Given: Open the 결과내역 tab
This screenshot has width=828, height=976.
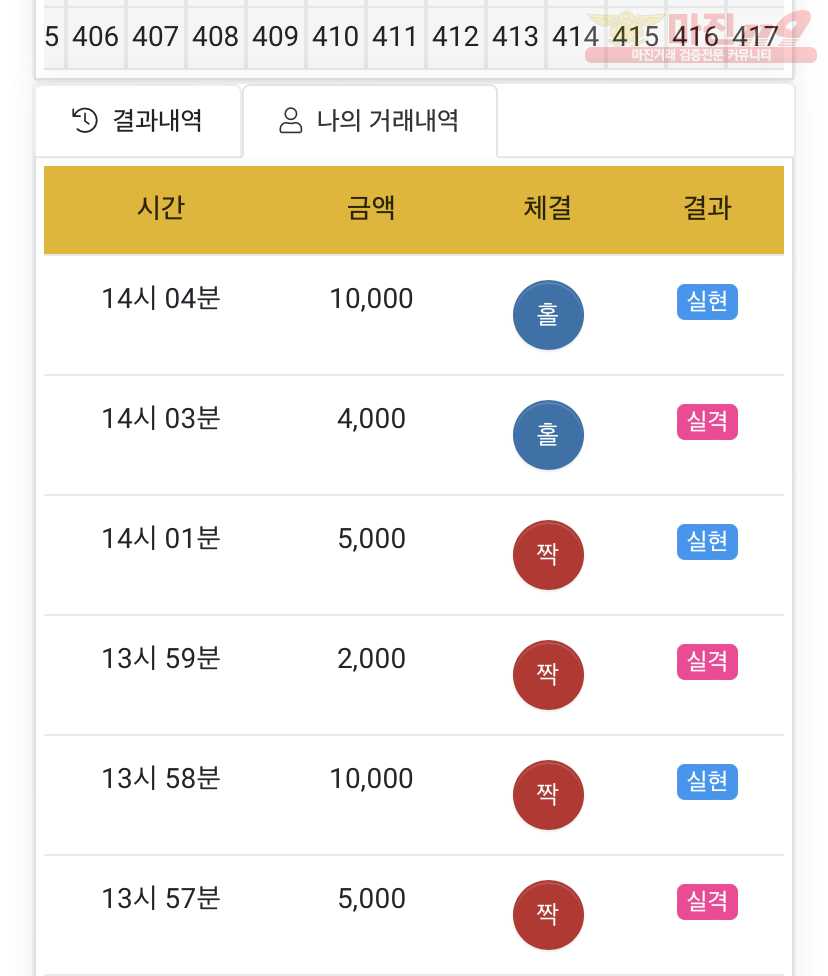Looking at the screenshot, I should pos(138,121).
